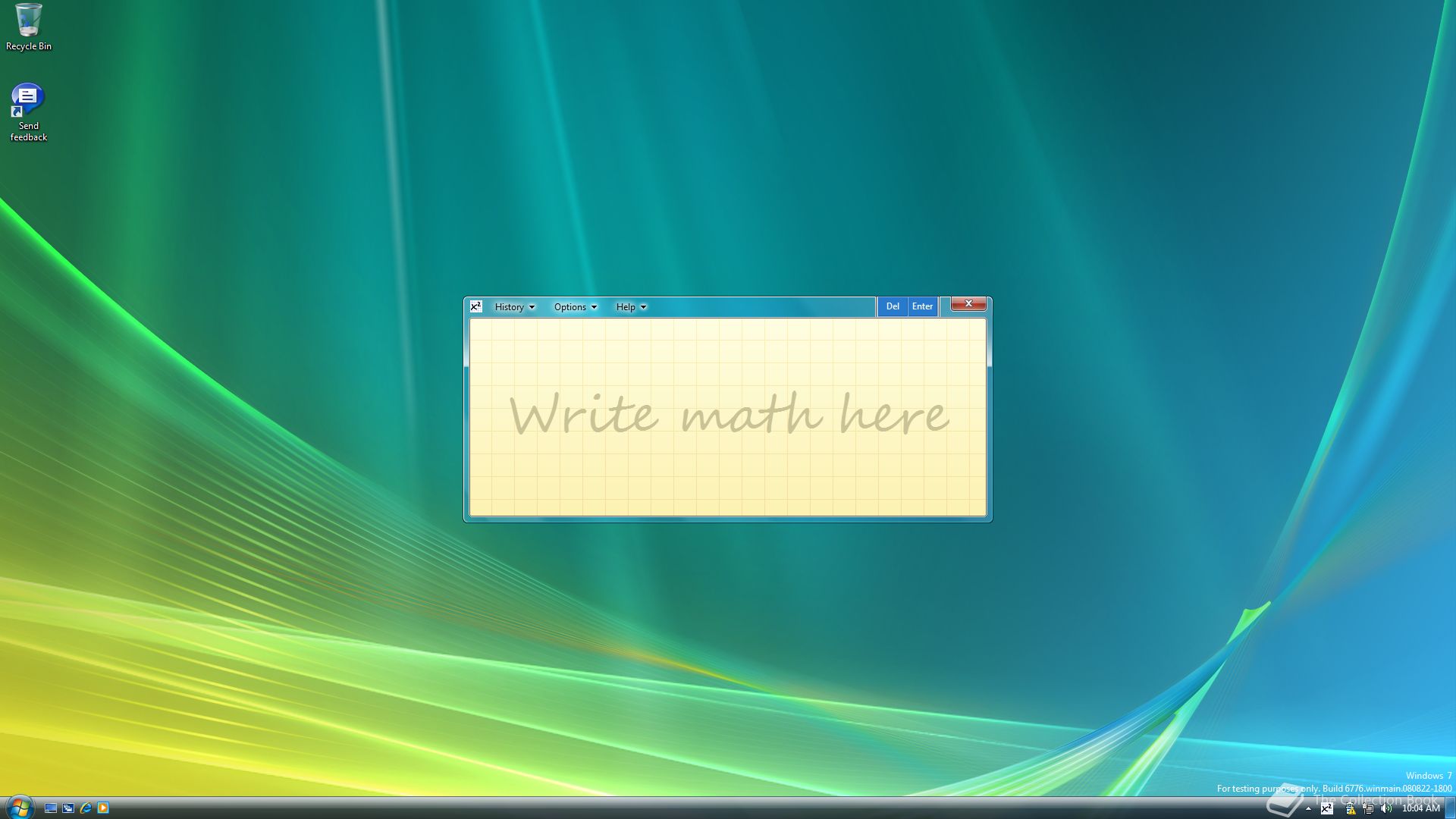Close the Math Input Panel window

pos(968,303)
